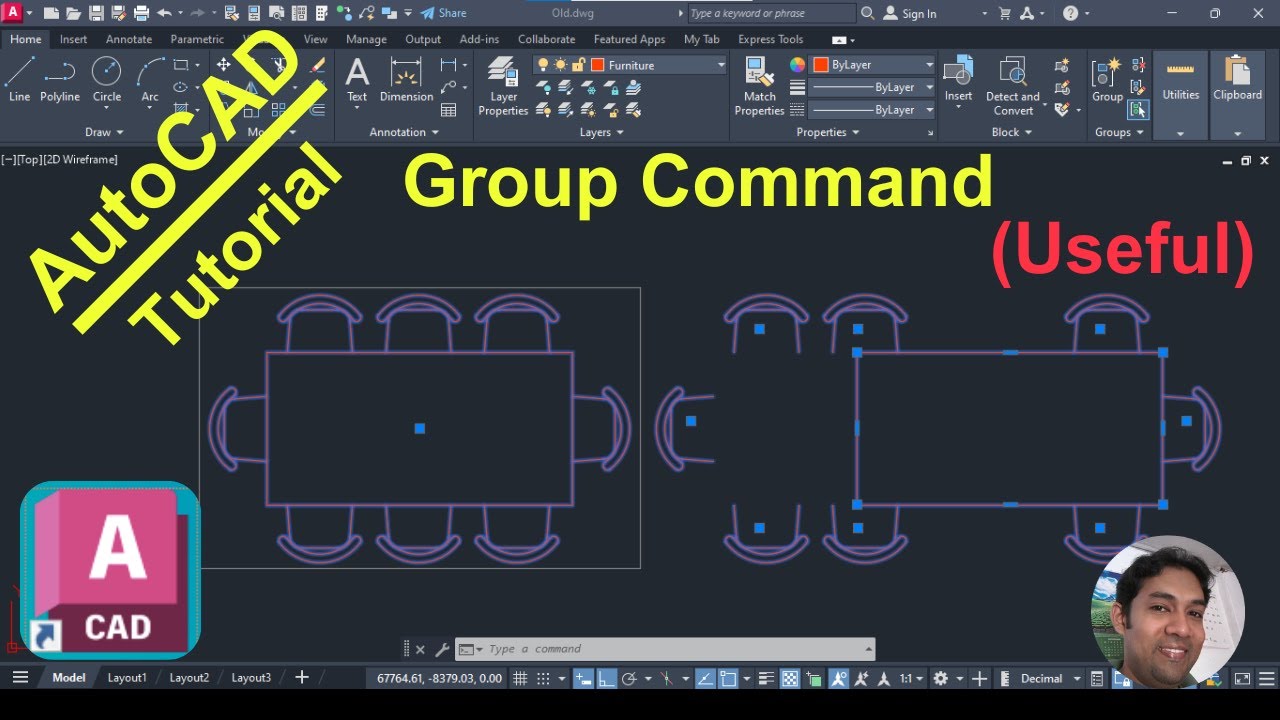Create a Group with the Group tool
This screenshot has width=1280, height=720.
(x=1107, y=80)
